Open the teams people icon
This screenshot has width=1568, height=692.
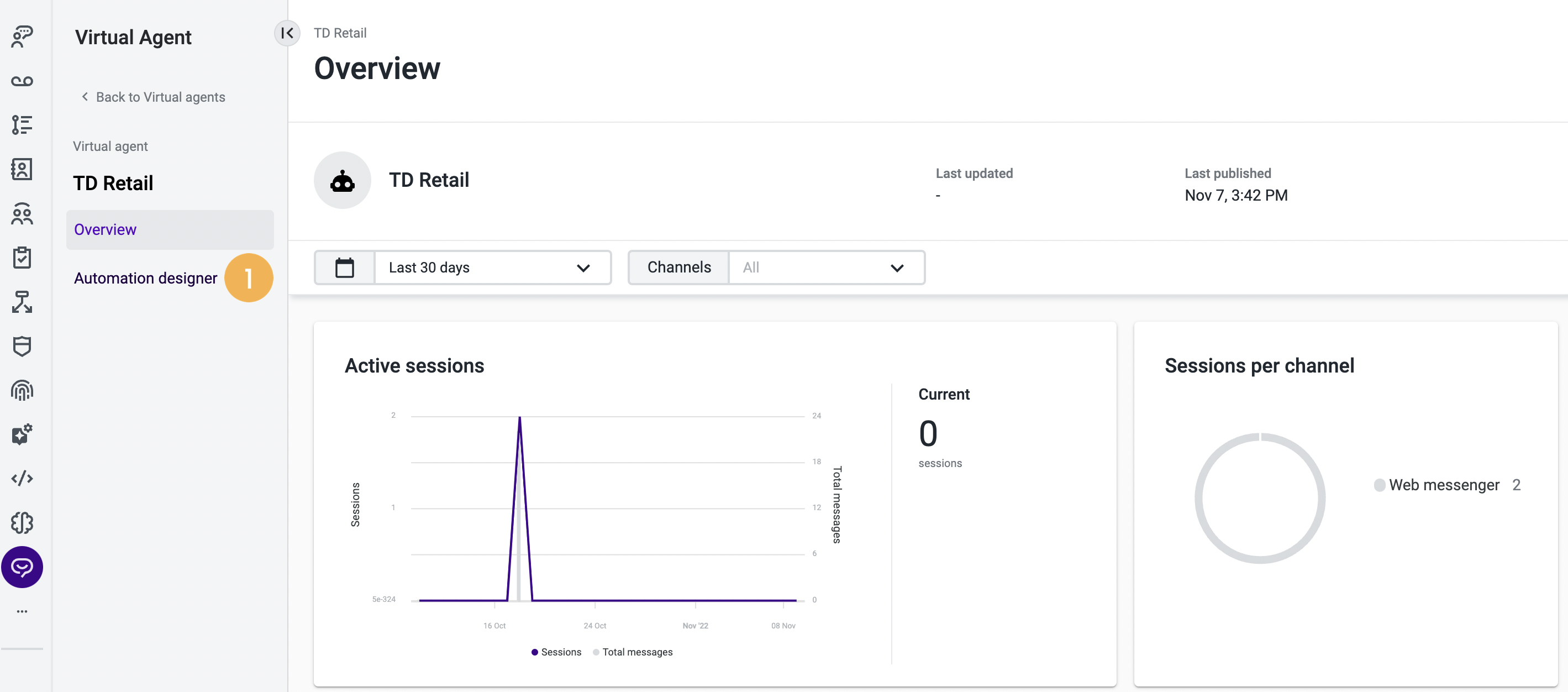click(x=22, y=214)
